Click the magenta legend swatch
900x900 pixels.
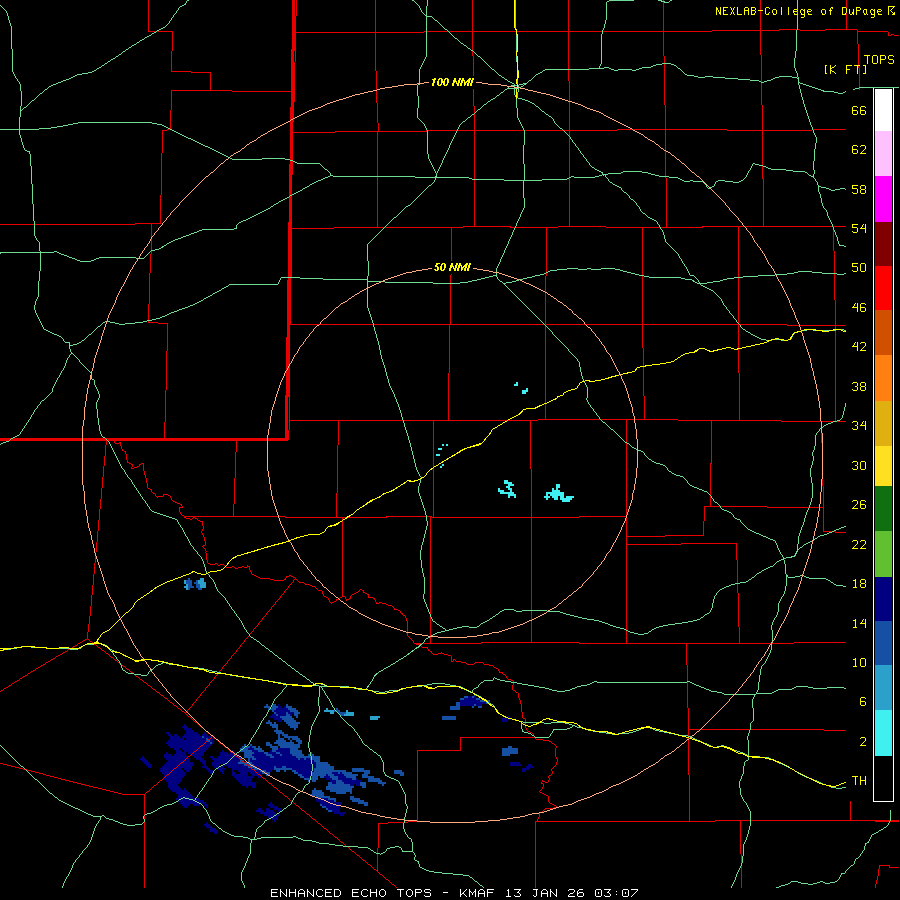[883, 199]
